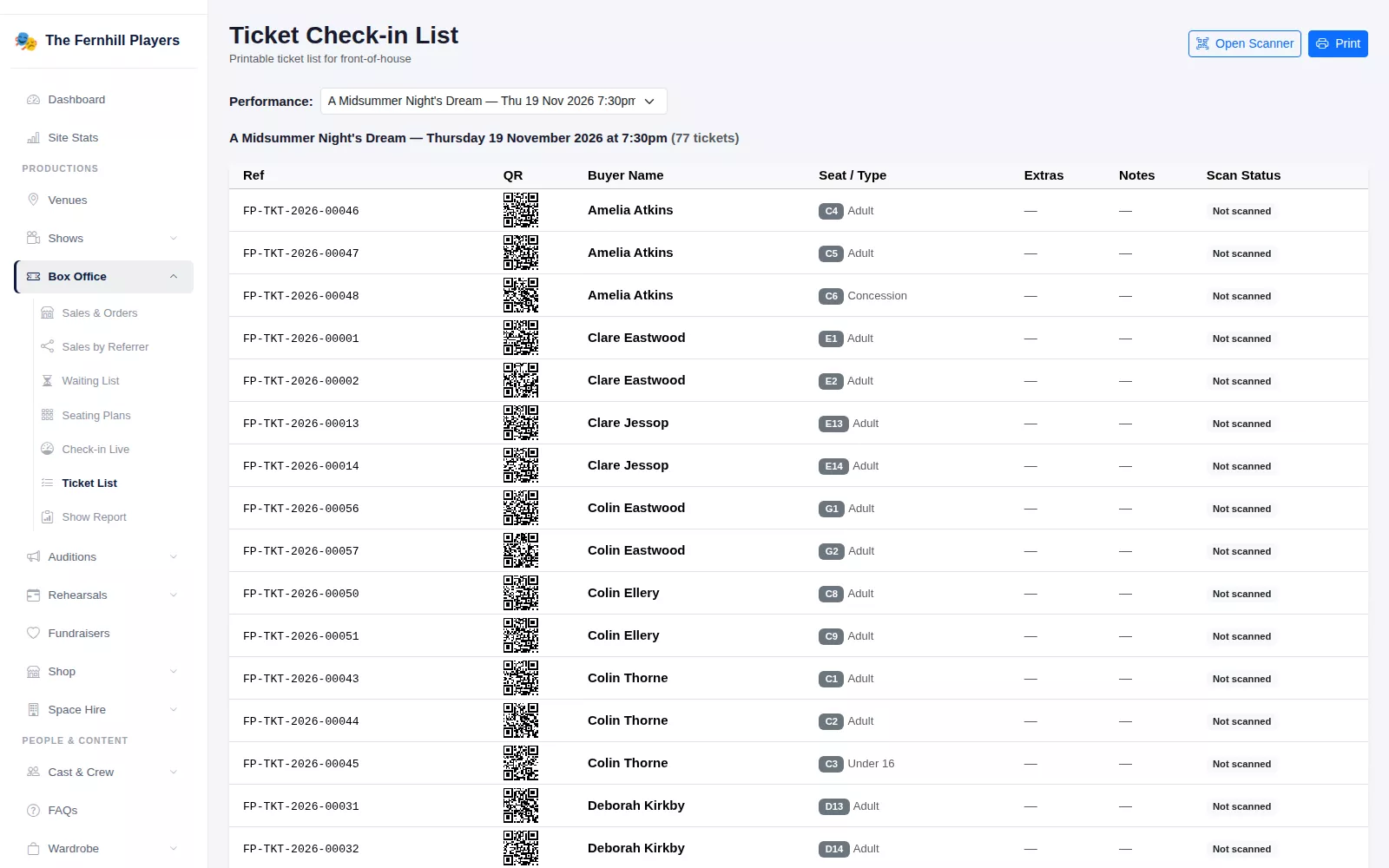Select ticket reference FP-TKT-2026-00056

pyautogui.click(x=301, y=509)
